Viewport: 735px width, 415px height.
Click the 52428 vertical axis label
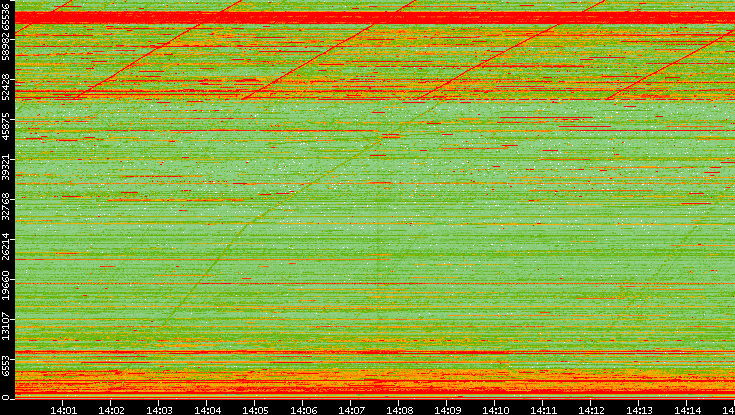point(5,85)
